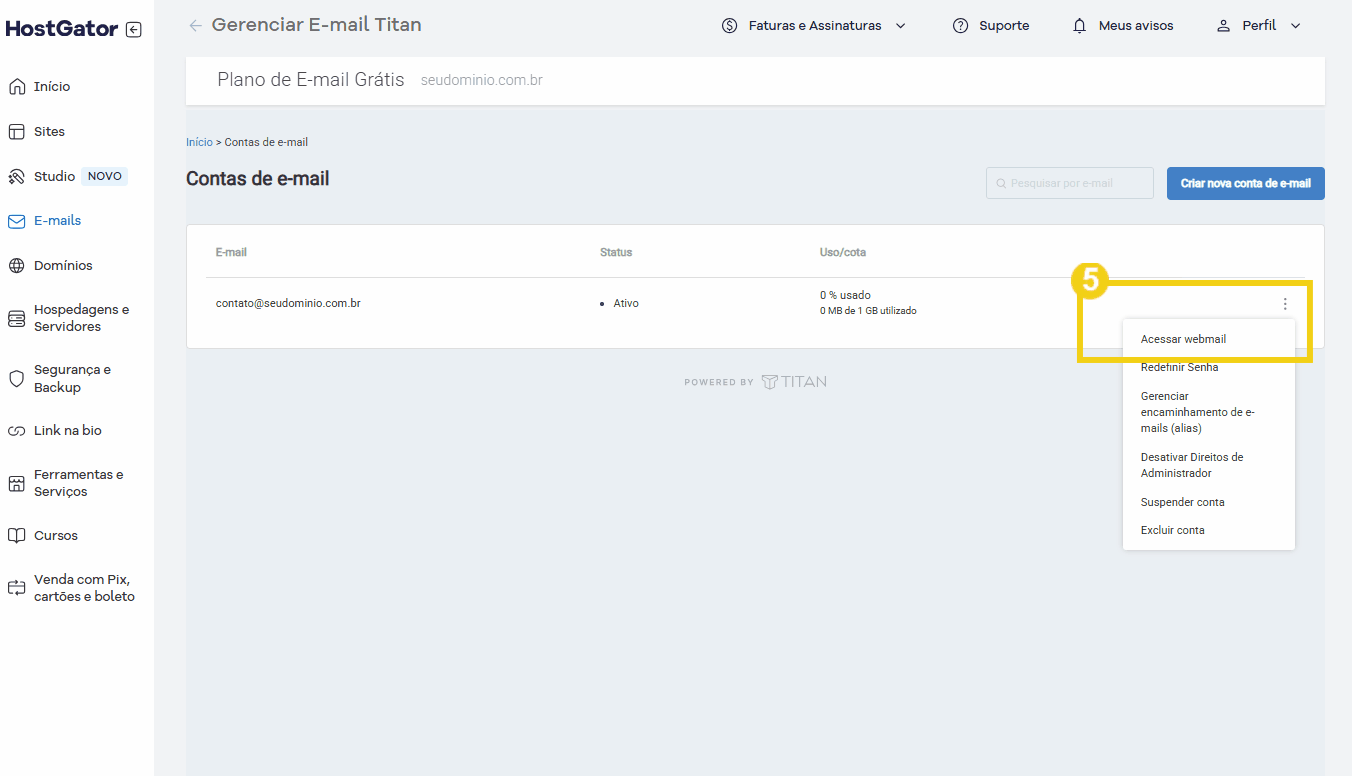Click the Hospedagens e Servidores server icon

[x=16, y=319]
